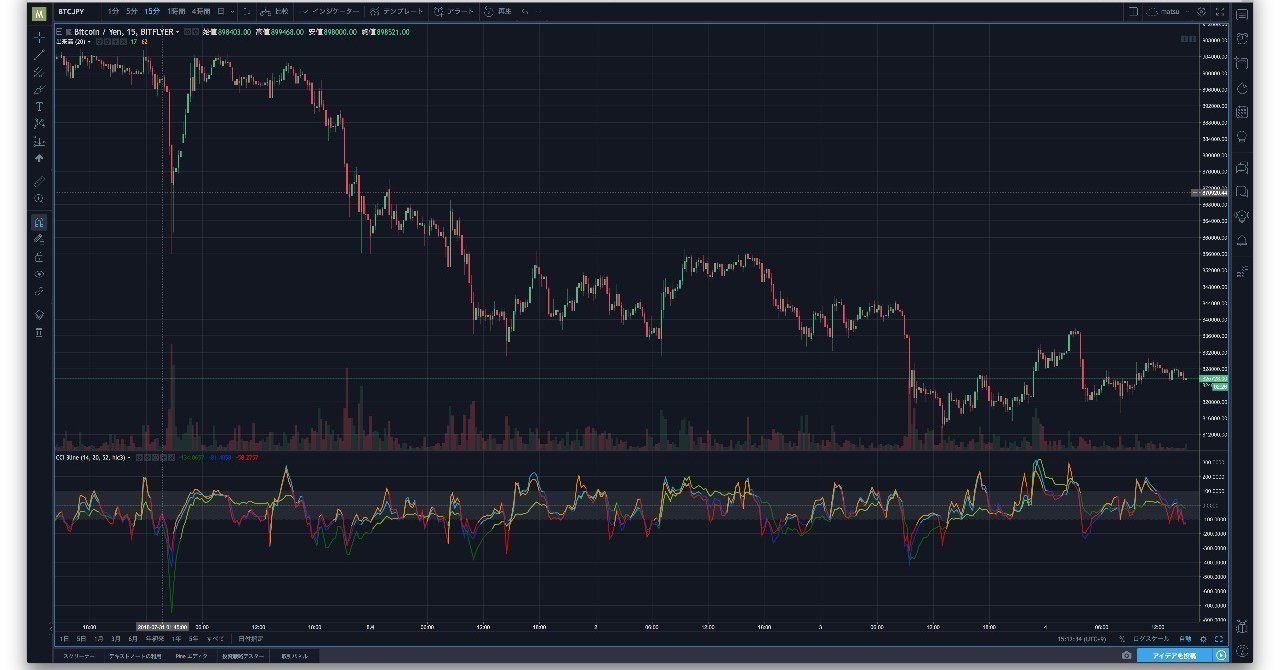Open the スクリーナー tab at the bottom

click(x=78, y=655)
